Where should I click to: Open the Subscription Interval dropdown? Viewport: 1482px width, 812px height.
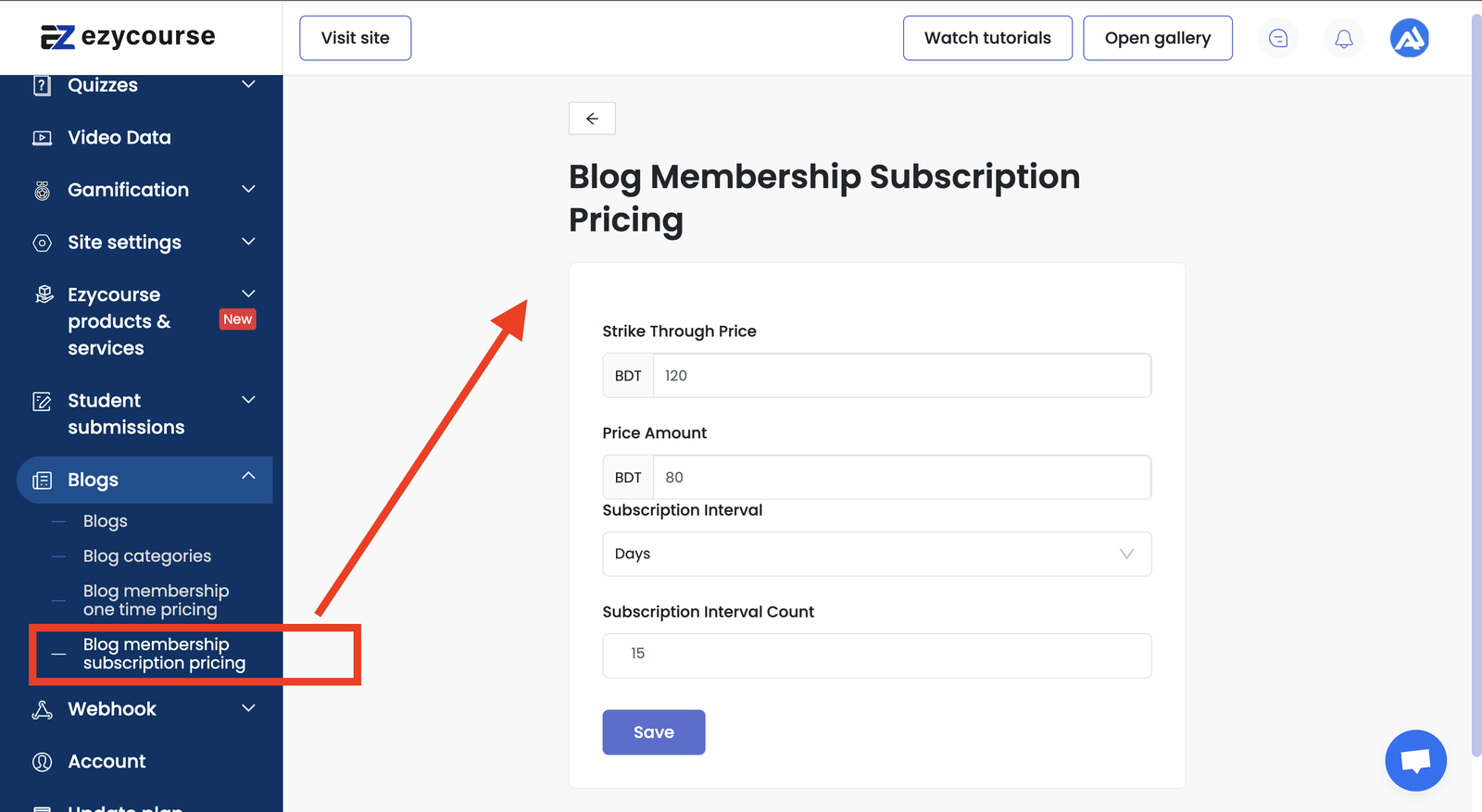(876, 554)
